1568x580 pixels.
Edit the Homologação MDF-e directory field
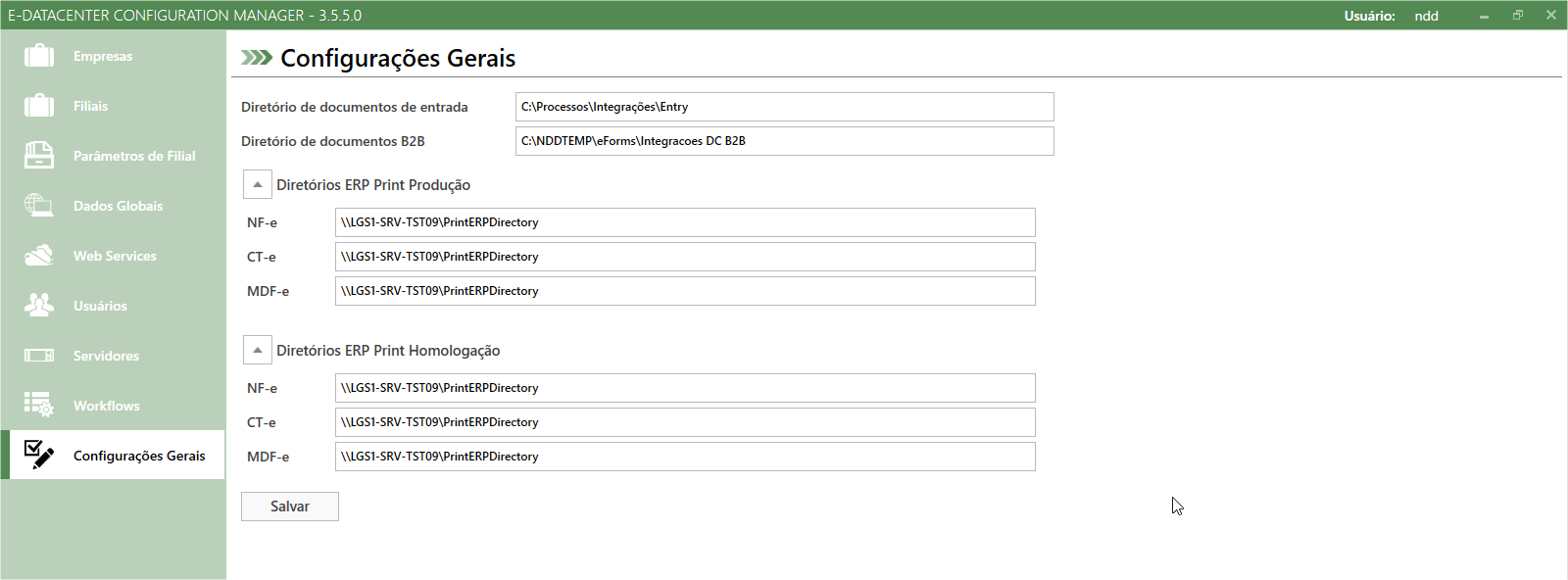click(x=685, y=457)
